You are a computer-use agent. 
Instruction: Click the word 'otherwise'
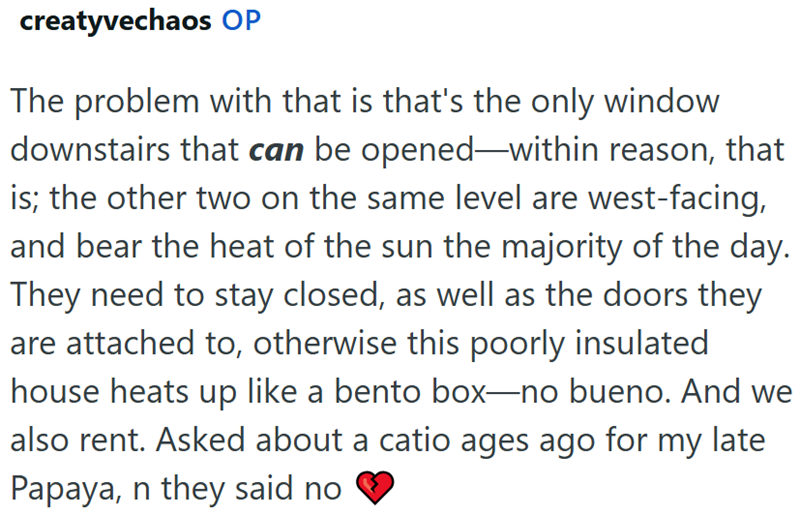[x=324, y=342]
